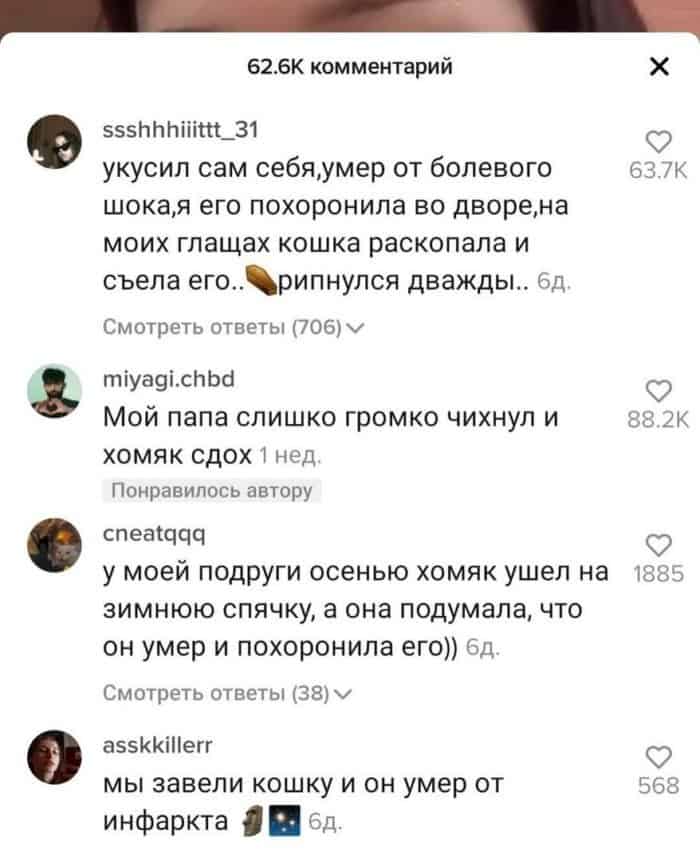Open username link ssshhhiiittt_31
The width and height of the screenshot is (700, 861).
pos(180,130)
